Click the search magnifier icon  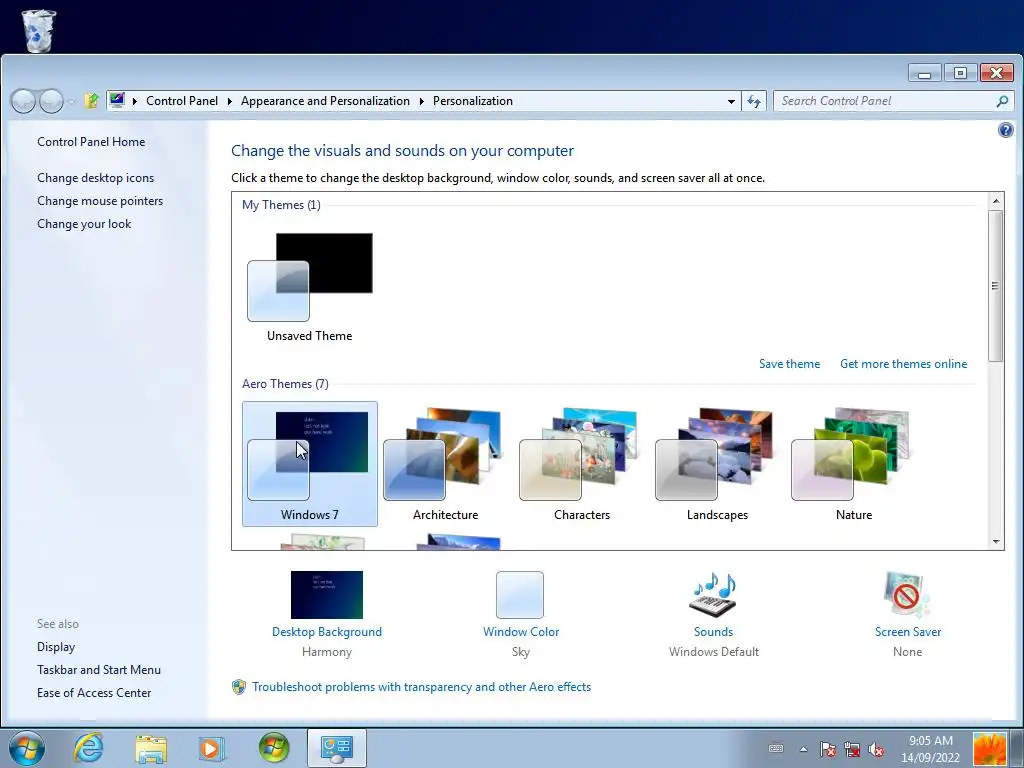(1002, 101)
